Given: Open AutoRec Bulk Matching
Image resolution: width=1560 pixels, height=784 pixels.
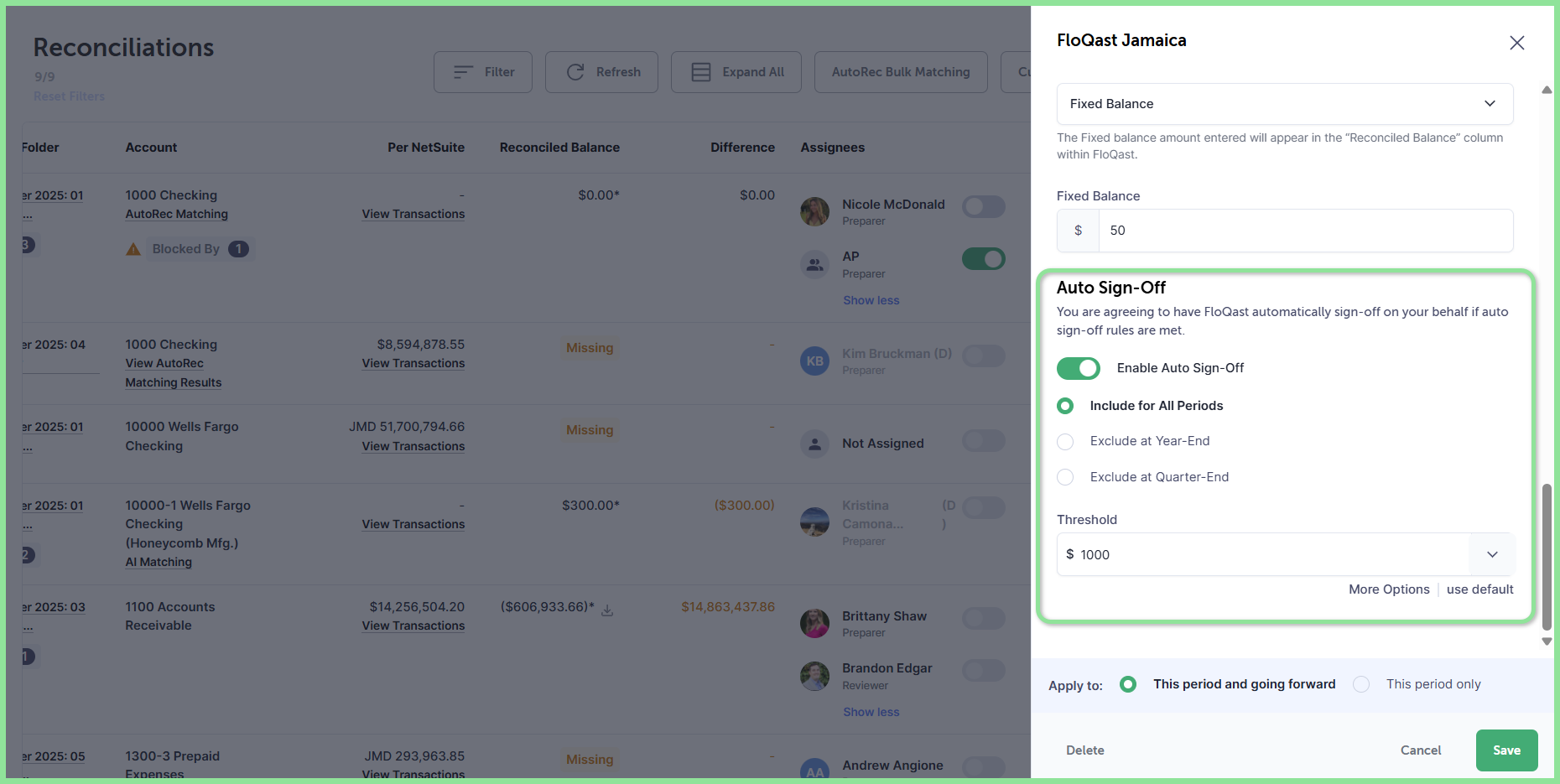Looking at the screenshot, I should point(901,72).
